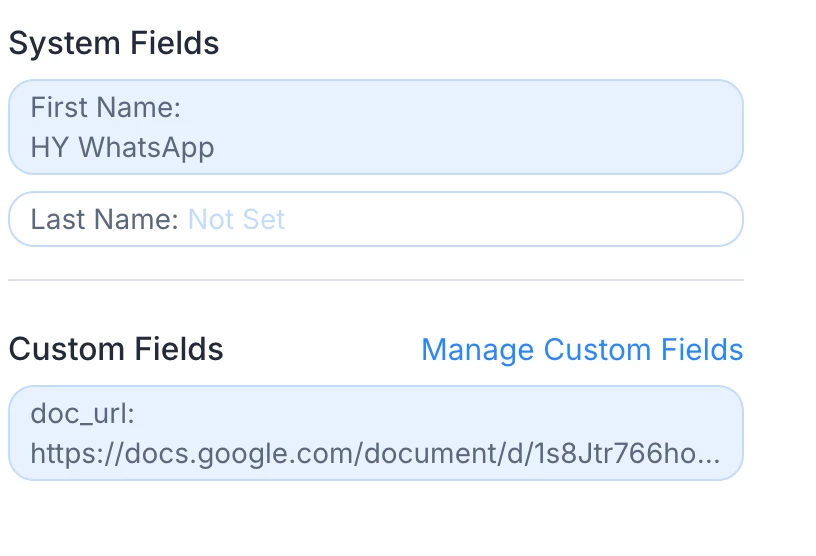Screen dimensions: 816x556
Task: Click the divider below Last Name
Action: [375, 280]
